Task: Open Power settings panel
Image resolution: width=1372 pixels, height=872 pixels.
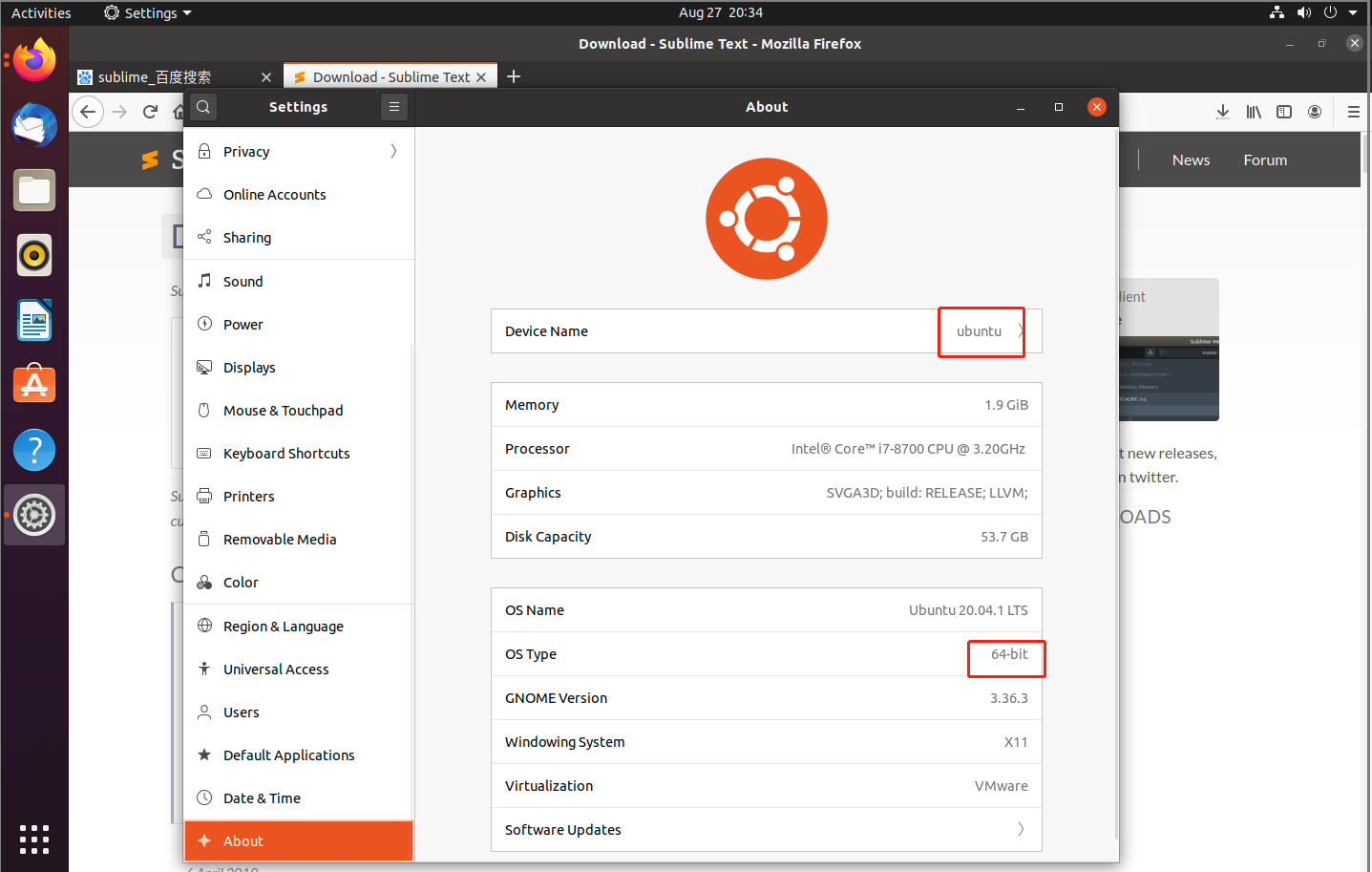Action: (299, 324)
